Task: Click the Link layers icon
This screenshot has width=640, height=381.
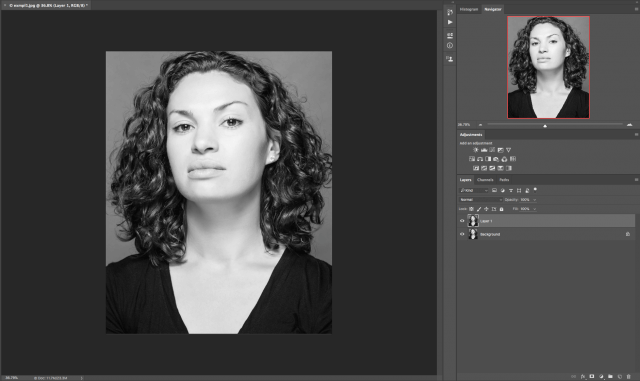Action: point(573,377)
